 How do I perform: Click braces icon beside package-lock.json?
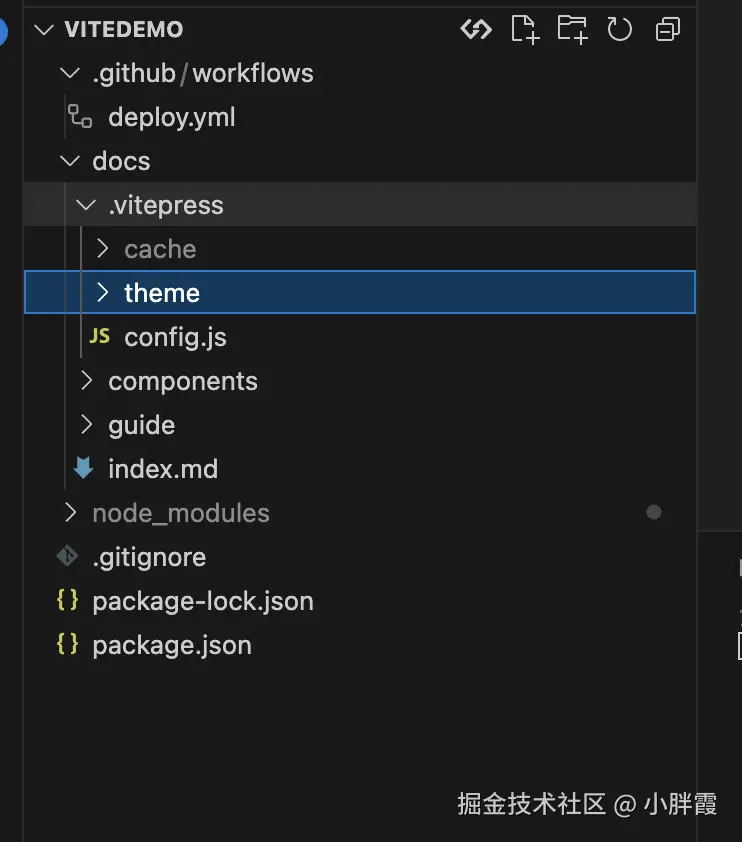(68, 601)
